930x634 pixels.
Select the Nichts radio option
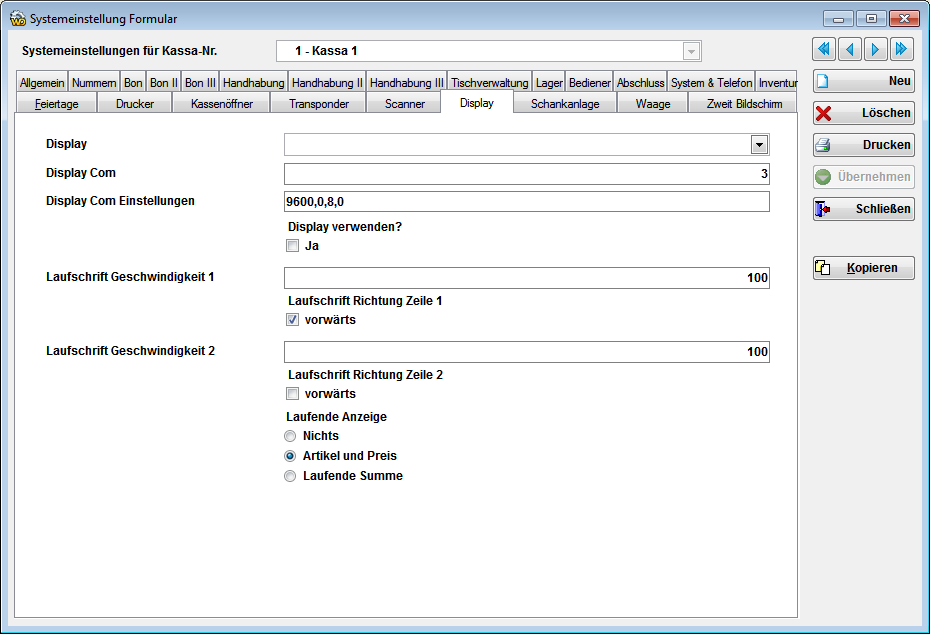coord(290,437)
